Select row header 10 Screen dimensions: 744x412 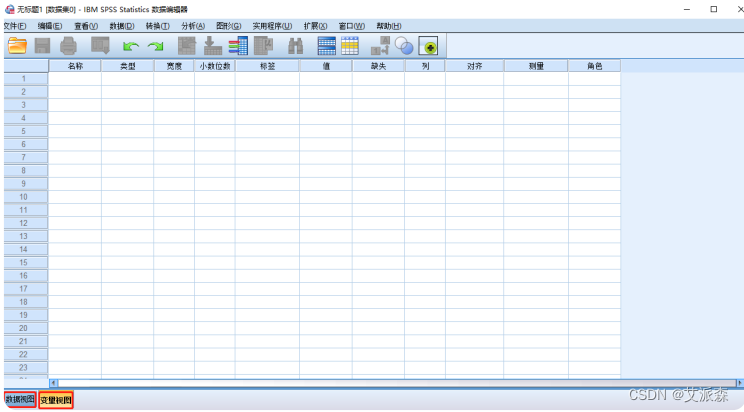(x=26, y=197)
